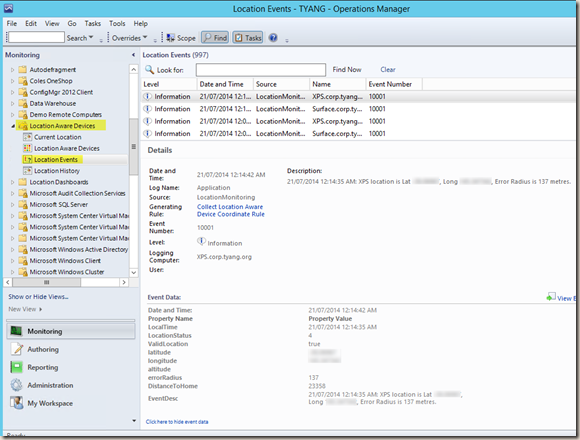The width and height of the screenshot is (580, 440).
Task: Click the Clear link
Action: (x=388, y=70)
